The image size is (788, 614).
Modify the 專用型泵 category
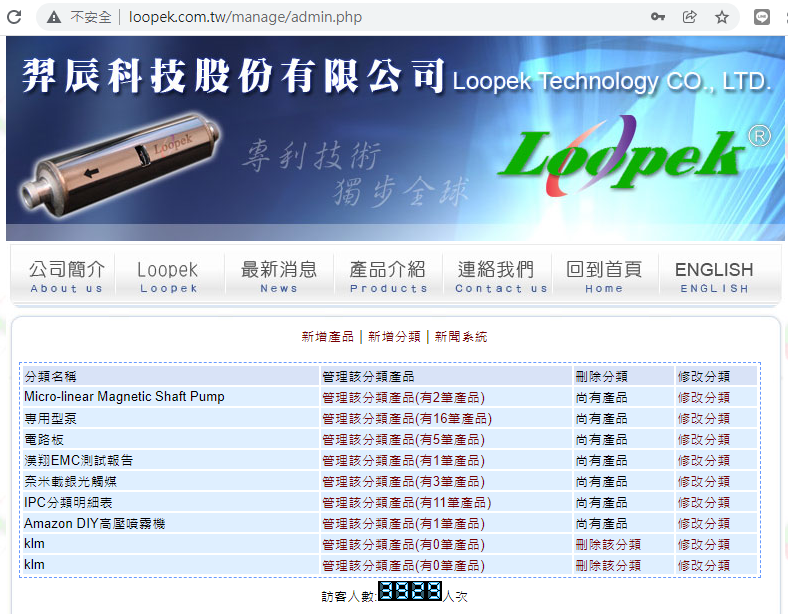pyautogui.click(x=704, y=419)
